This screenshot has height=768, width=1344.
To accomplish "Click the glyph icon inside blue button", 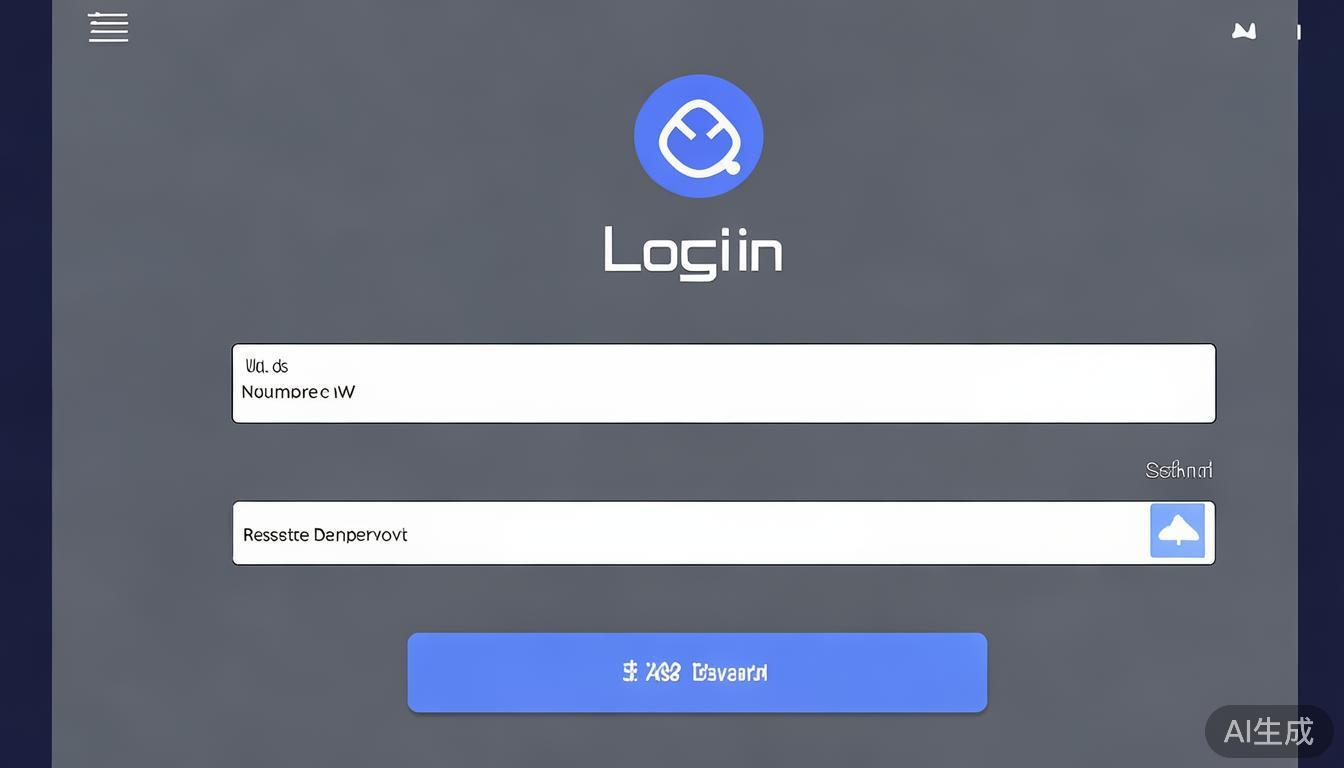I will [x=630, y=672].
